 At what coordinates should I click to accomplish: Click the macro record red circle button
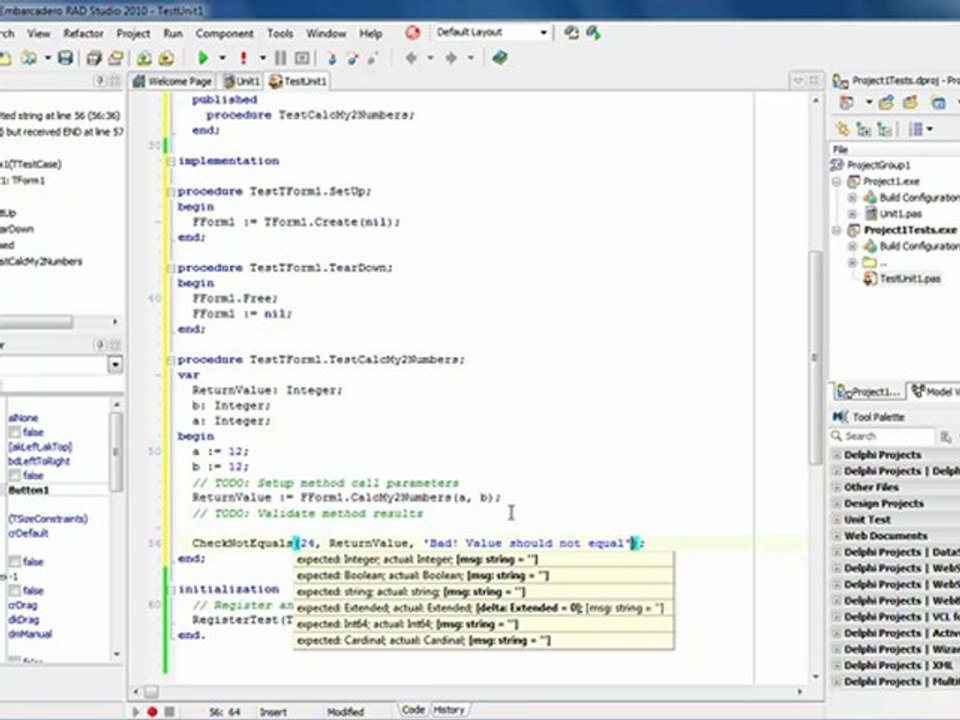152,711
